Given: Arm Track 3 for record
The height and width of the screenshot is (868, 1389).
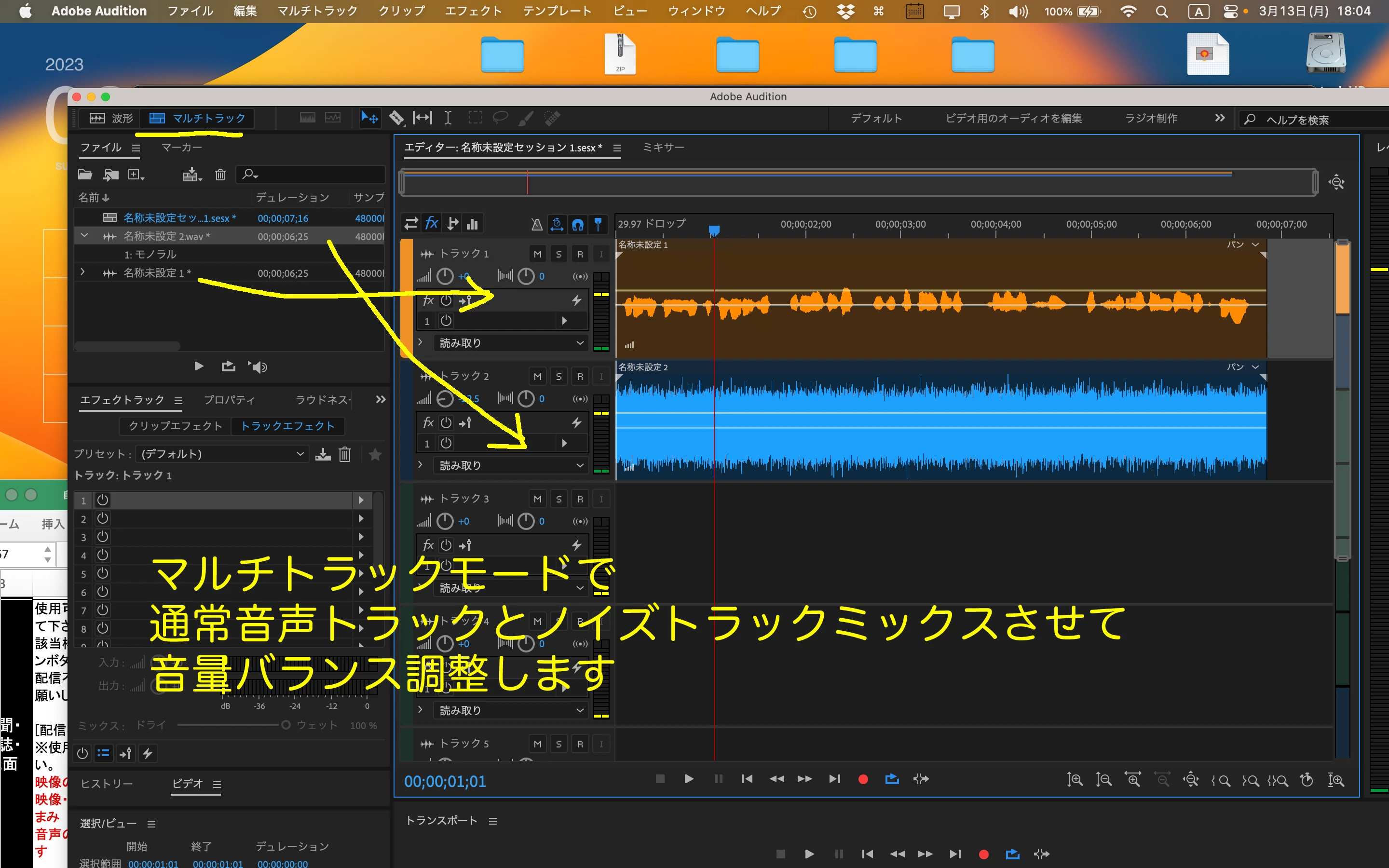Looking at the screenshot, I should tap(580, 499).
